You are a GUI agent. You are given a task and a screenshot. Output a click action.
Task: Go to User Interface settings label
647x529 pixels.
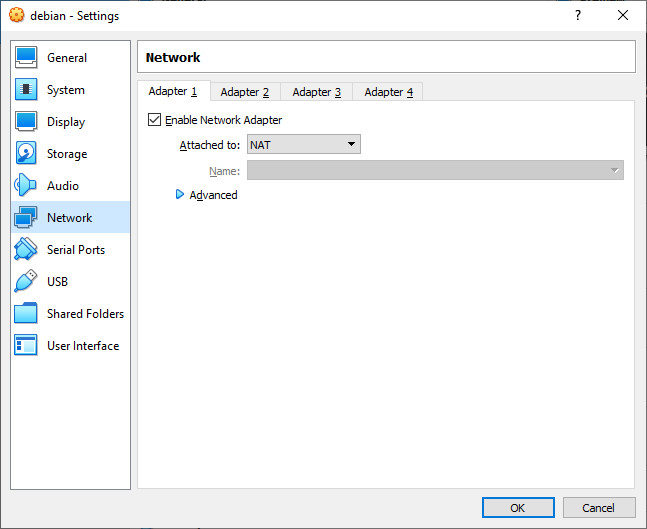click(x=83, y=346)
